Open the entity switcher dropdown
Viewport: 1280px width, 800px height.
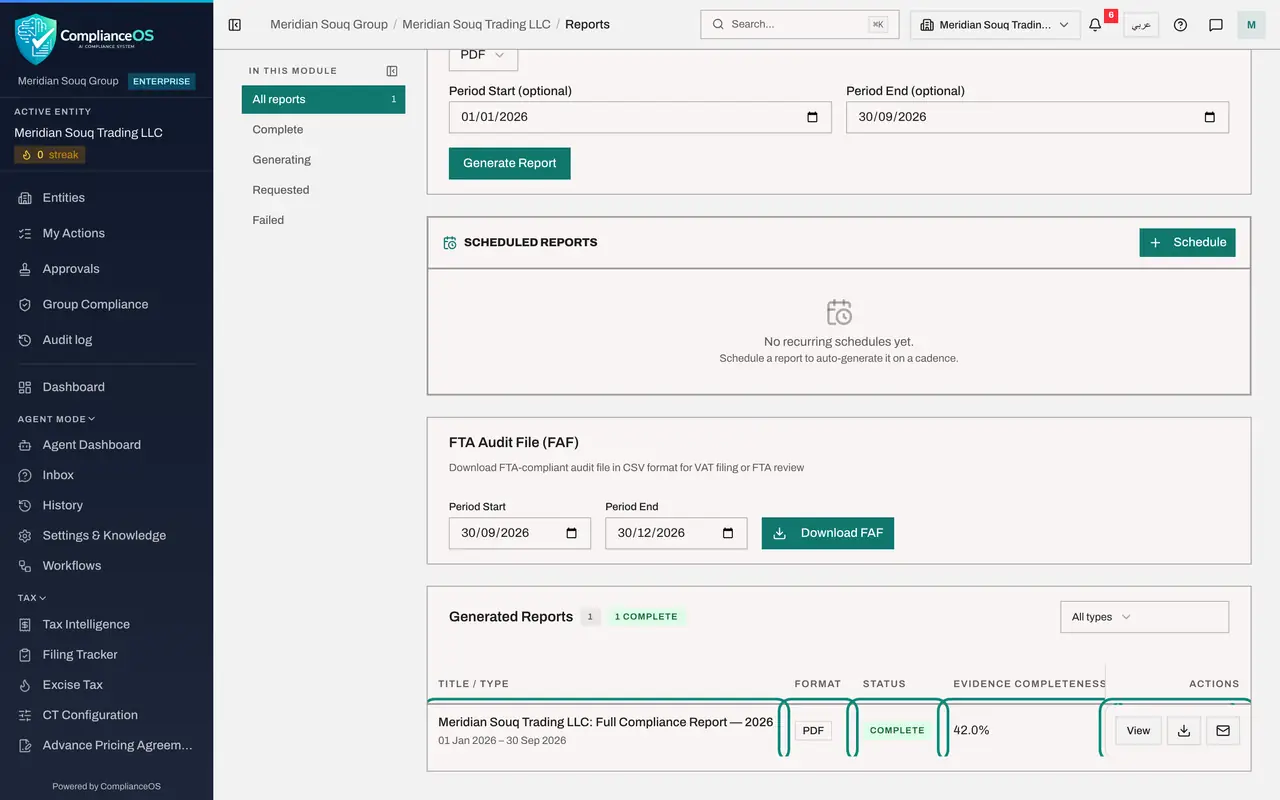(x=995, y=25)
